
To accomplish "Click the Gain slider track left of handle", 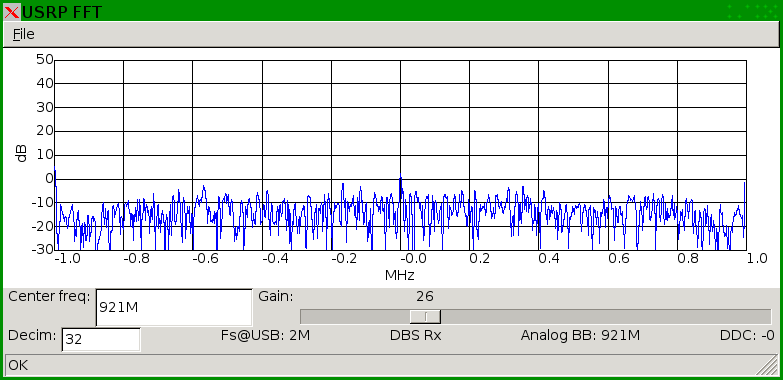I will pos(355,317).
